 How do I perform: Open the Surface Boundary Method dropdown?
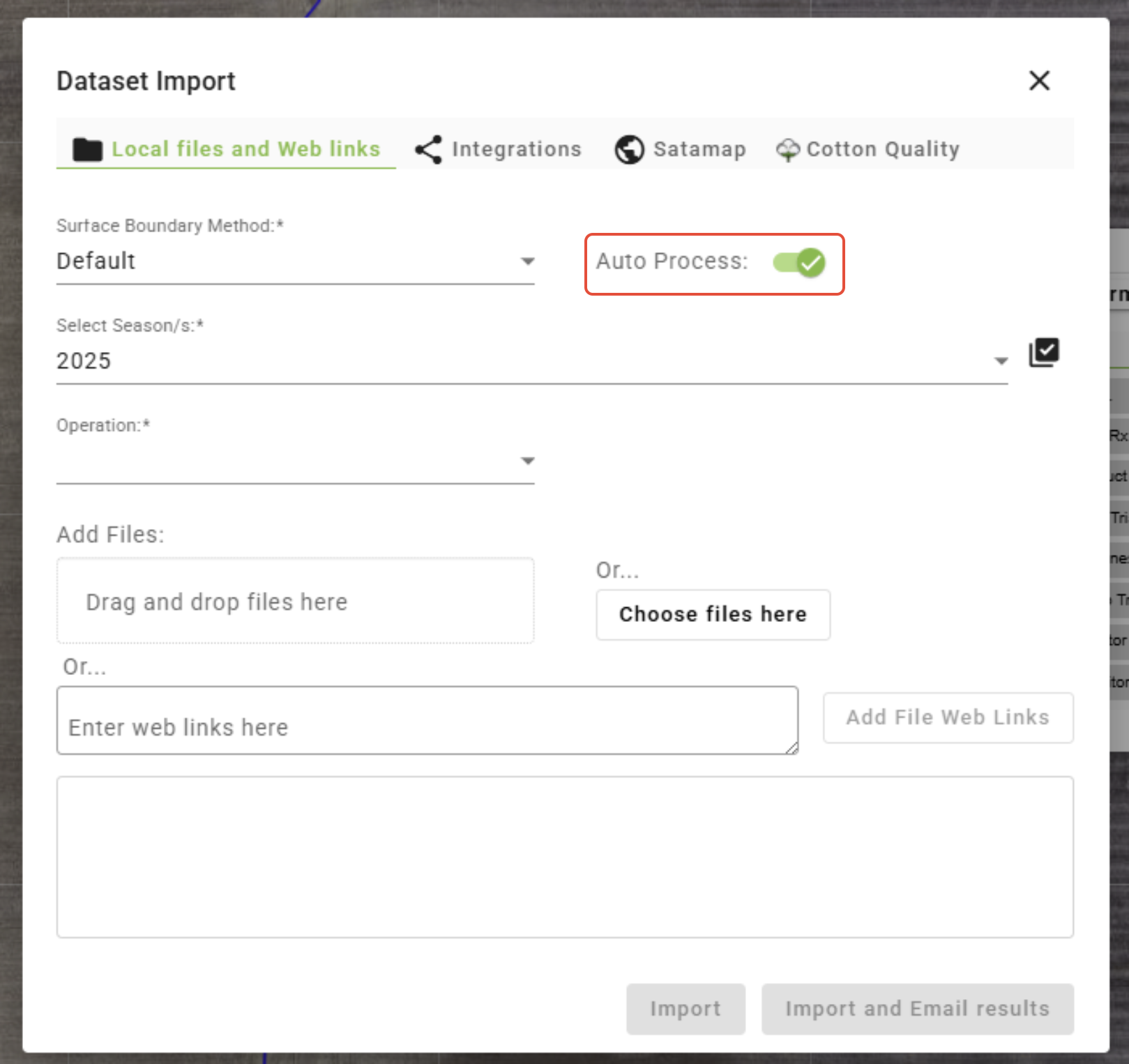click(295, 261)
